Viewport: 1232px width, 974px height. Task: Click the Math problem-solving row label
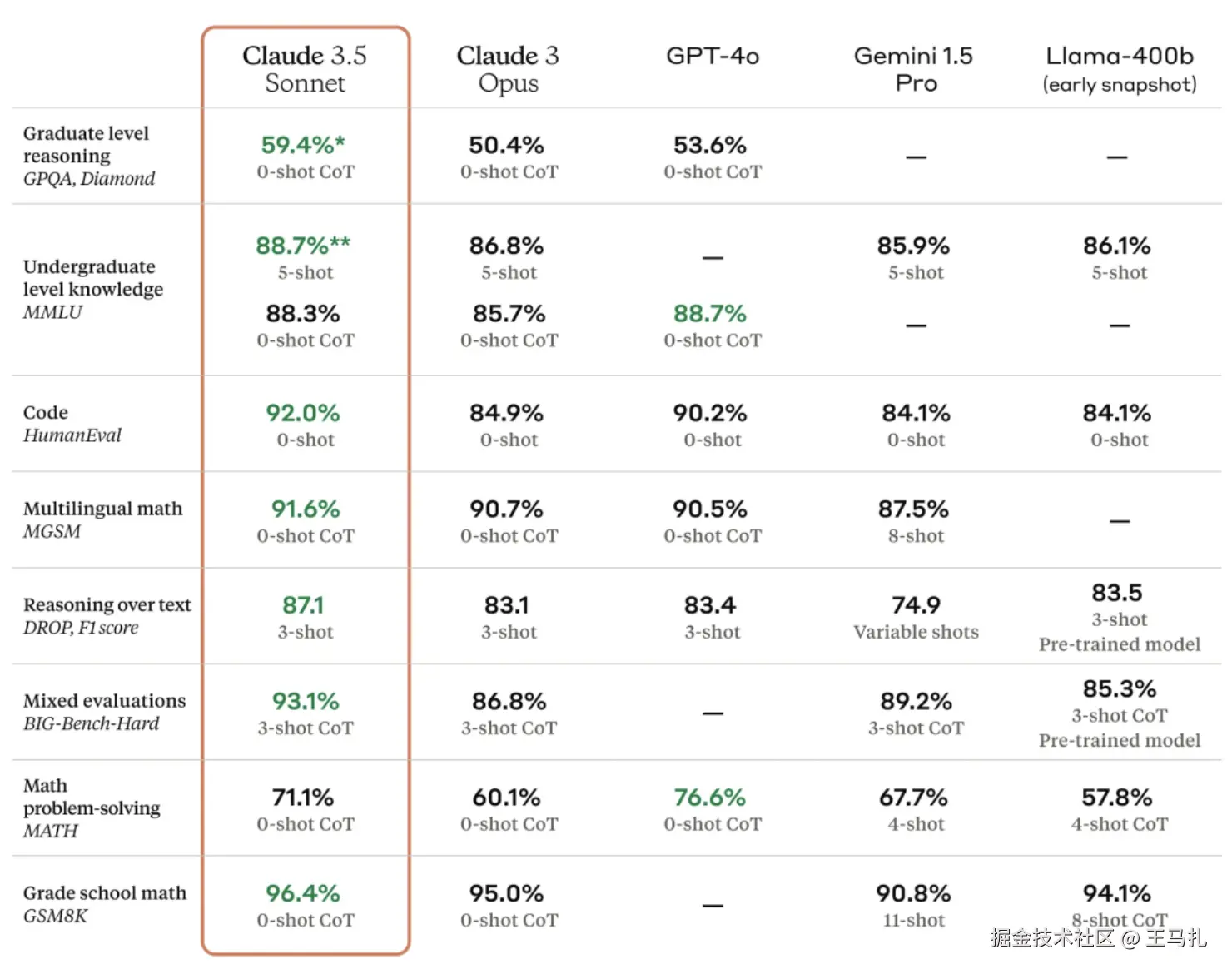point(91,808)
